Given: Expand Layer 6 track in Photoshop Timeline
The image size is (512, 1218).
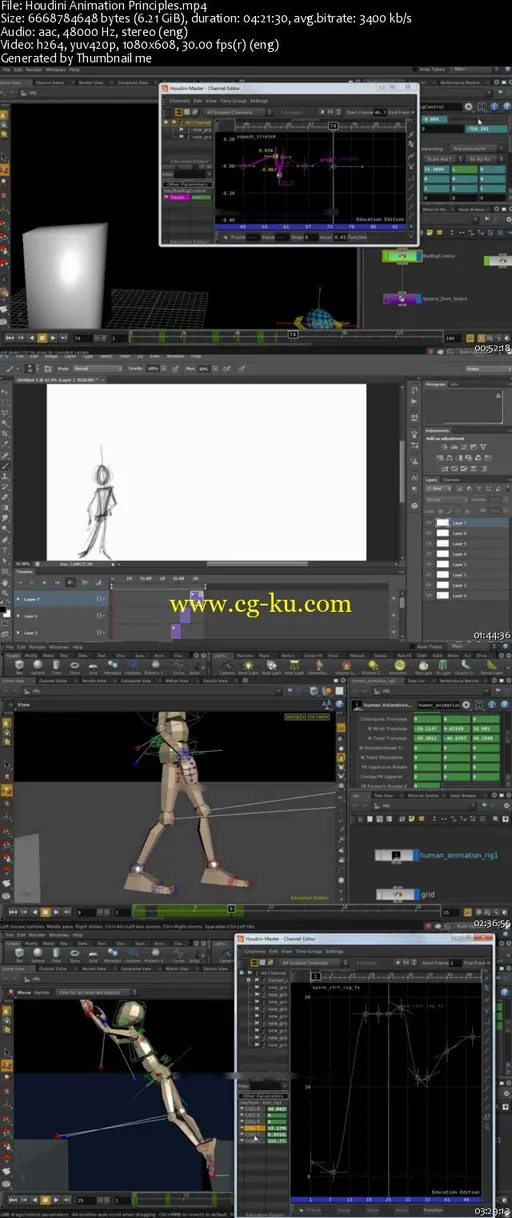Looking at the screenshot, I should point(18,616).
